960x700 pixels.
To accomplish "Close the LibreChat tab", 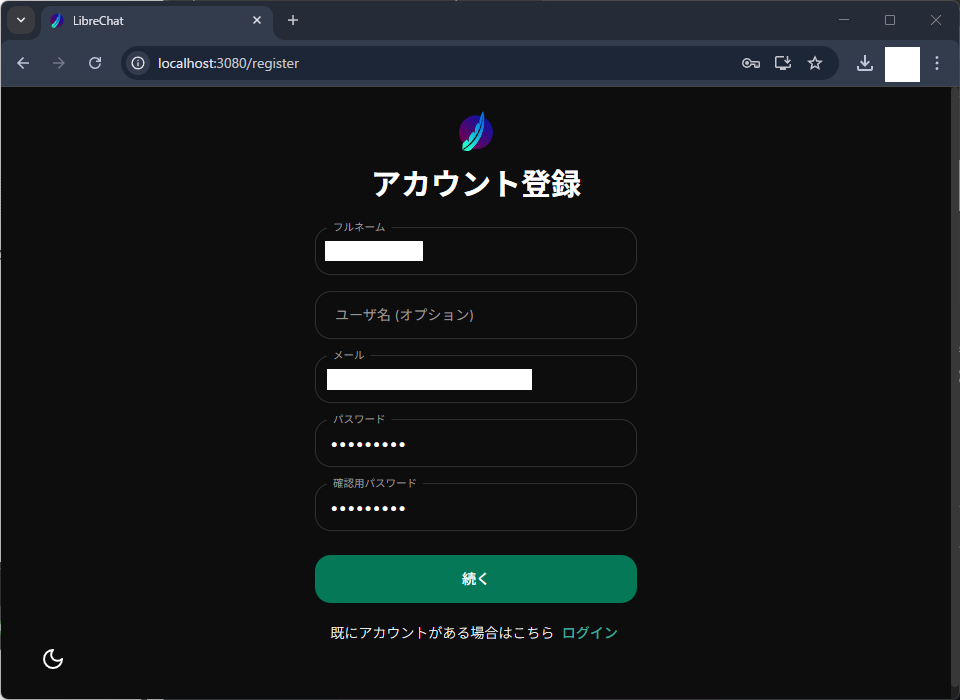I will (x=257, y=20).
